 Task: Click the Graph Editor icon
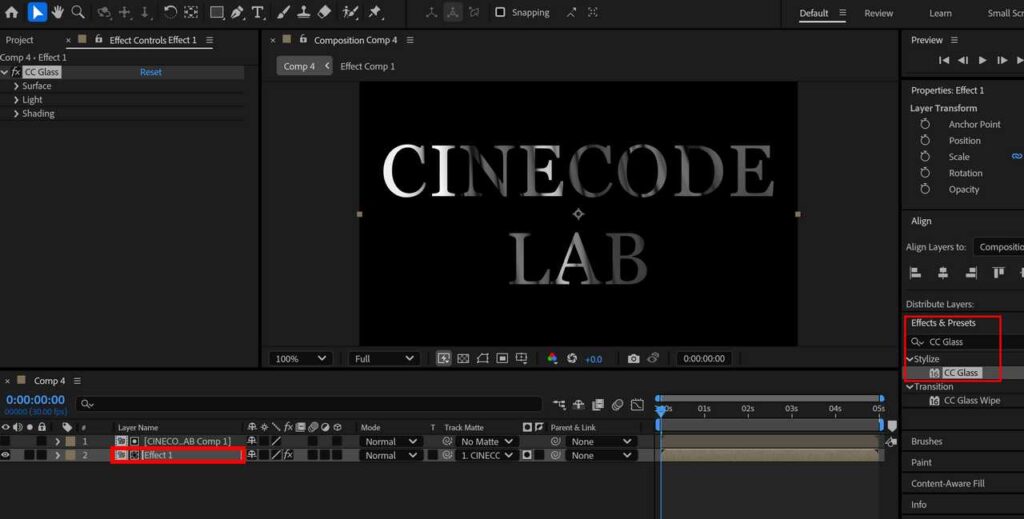(637, 405)
